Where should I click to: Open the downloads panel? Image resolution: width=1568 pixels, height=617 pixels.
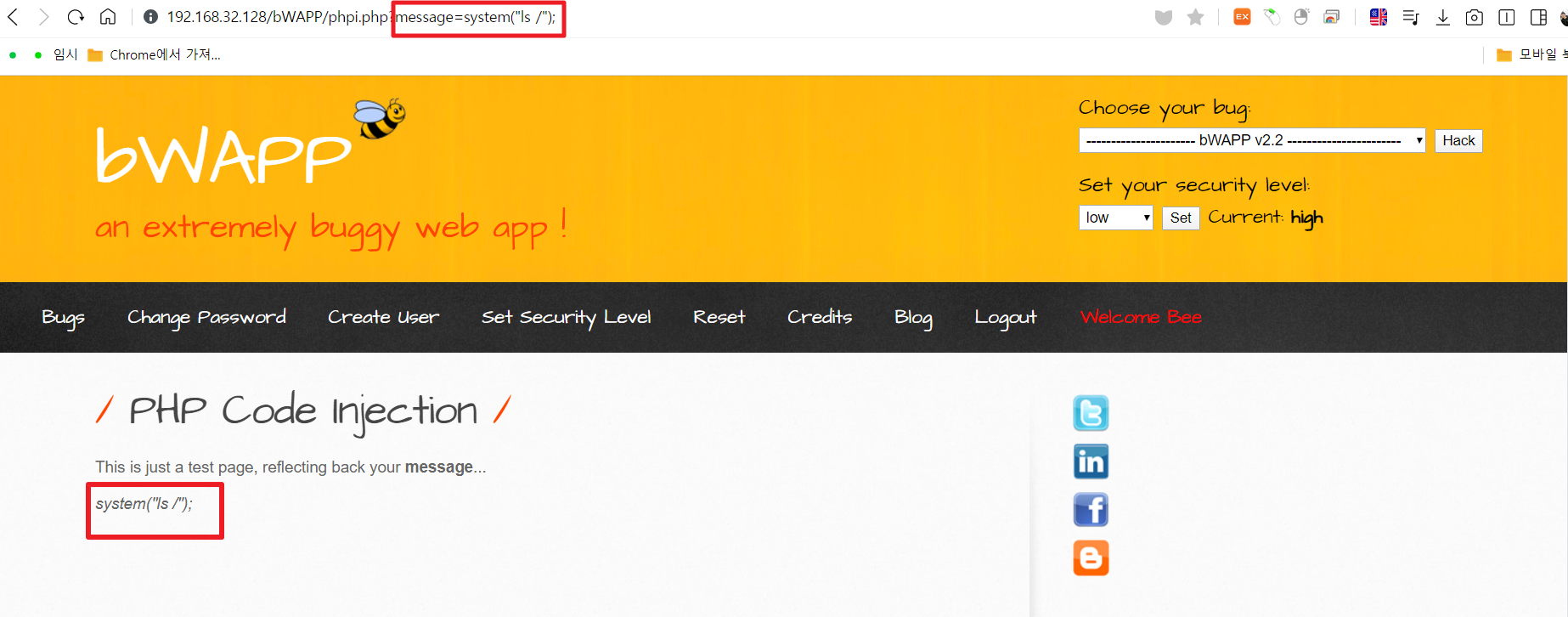pyautogui.click(x=1442, y=17)
